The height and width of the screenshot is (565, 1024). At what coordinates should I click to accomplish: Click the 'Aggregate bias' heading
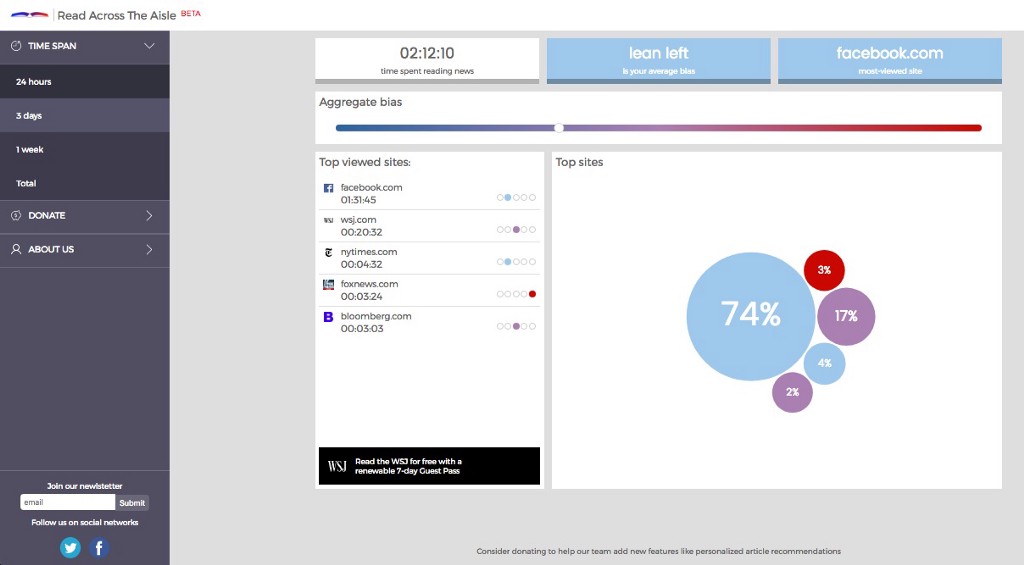tap(360, 102)
